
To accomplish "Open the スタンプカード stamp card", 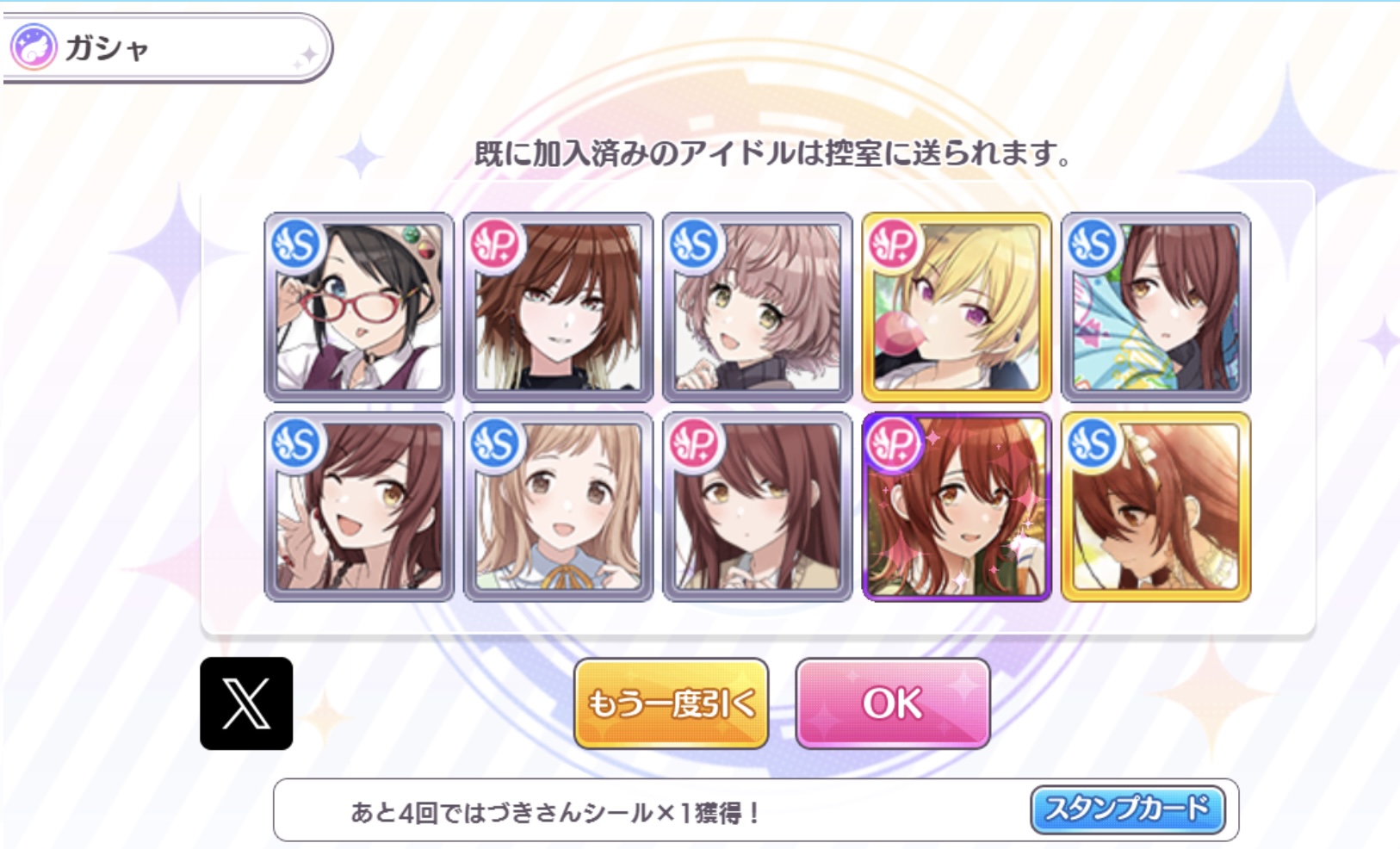I will pyautogui.click(x=1127, y=809).
